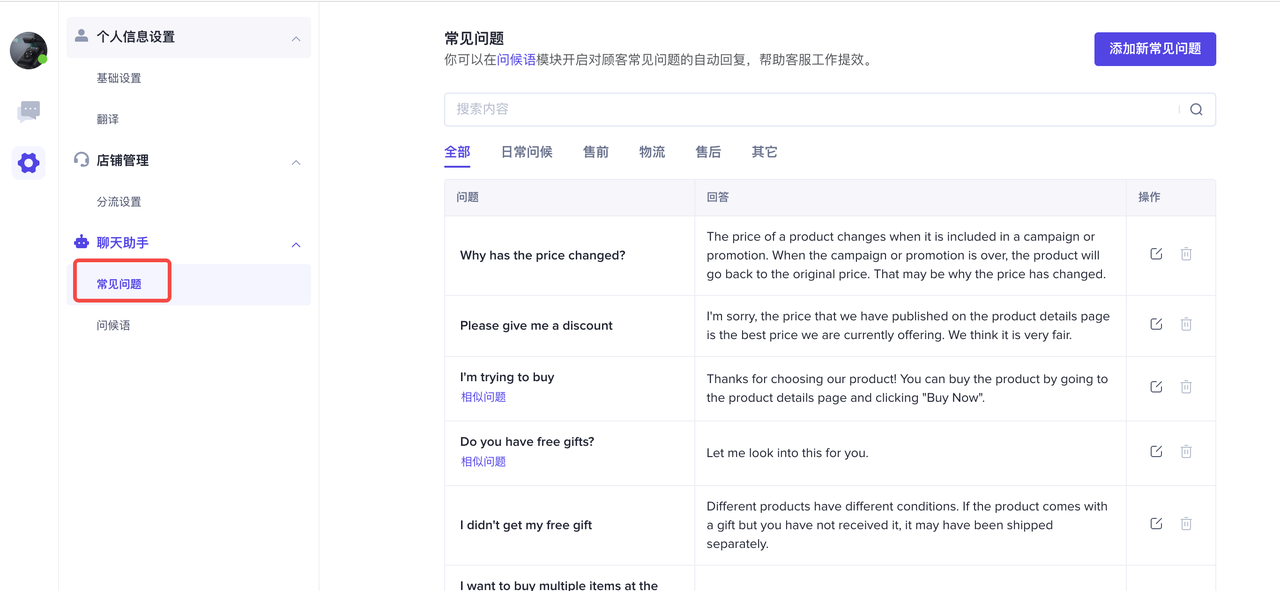Show 相似问题 under "I'm trying to buy"
Screen dimensions: 1280x591
click(483, 397)
